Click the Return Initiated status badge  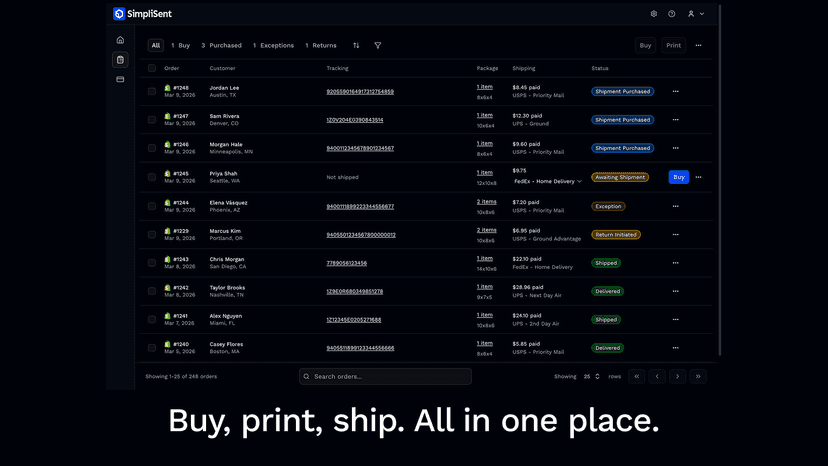(616, 235)
